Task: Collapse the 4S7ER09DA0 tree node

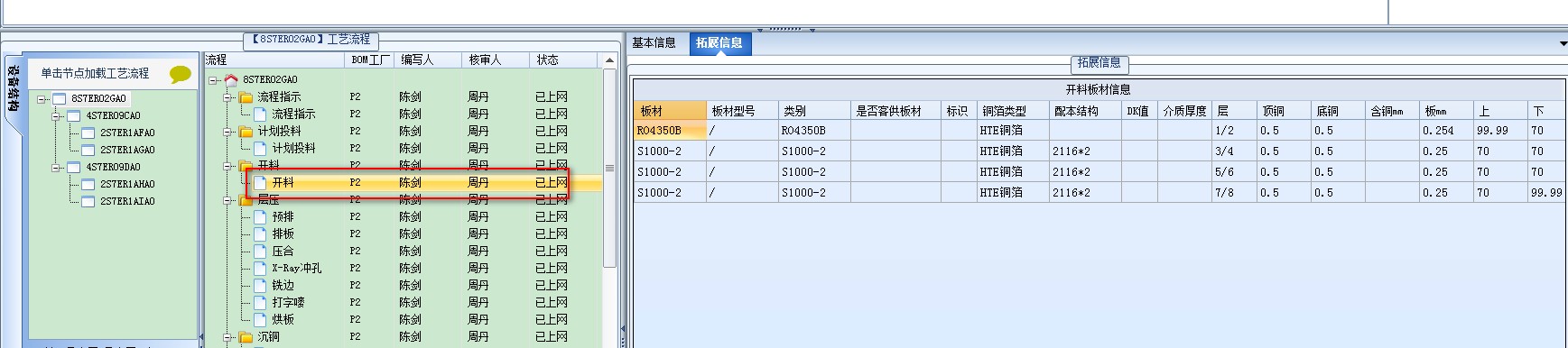Action: coord(56,168)
